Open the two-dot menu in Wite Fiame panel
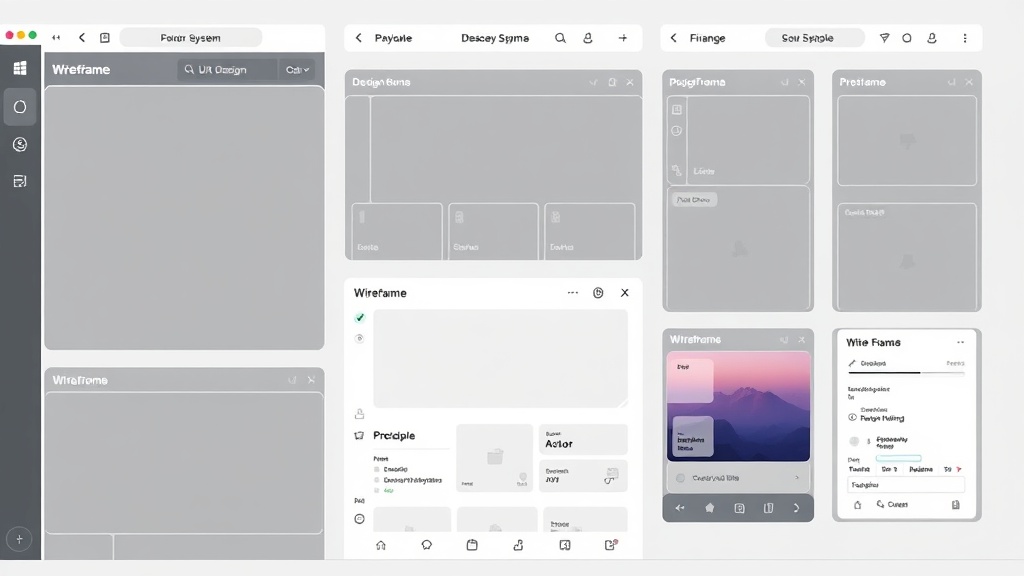The width and height of the screenshot is (1024, 576). [x=961, y=342]
